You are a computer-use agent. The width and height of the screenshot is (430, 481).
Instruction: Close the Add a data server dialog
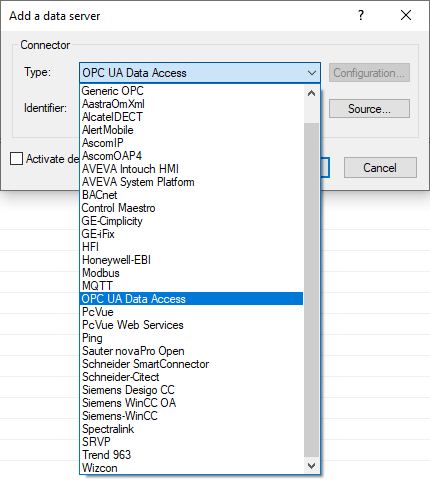click(x=406, y=15)
